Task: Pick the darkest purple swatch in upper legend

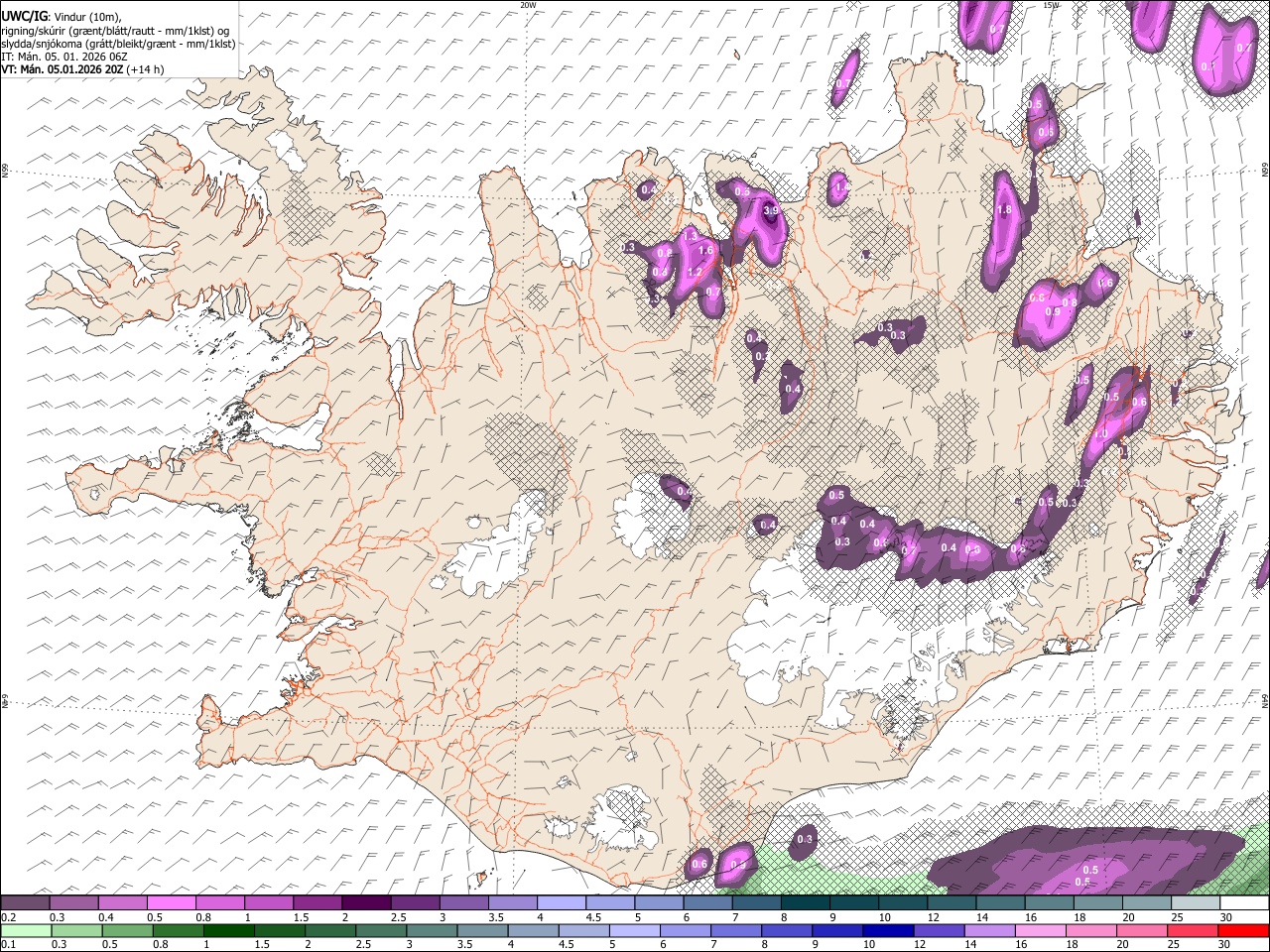Action: click(365, 903)
